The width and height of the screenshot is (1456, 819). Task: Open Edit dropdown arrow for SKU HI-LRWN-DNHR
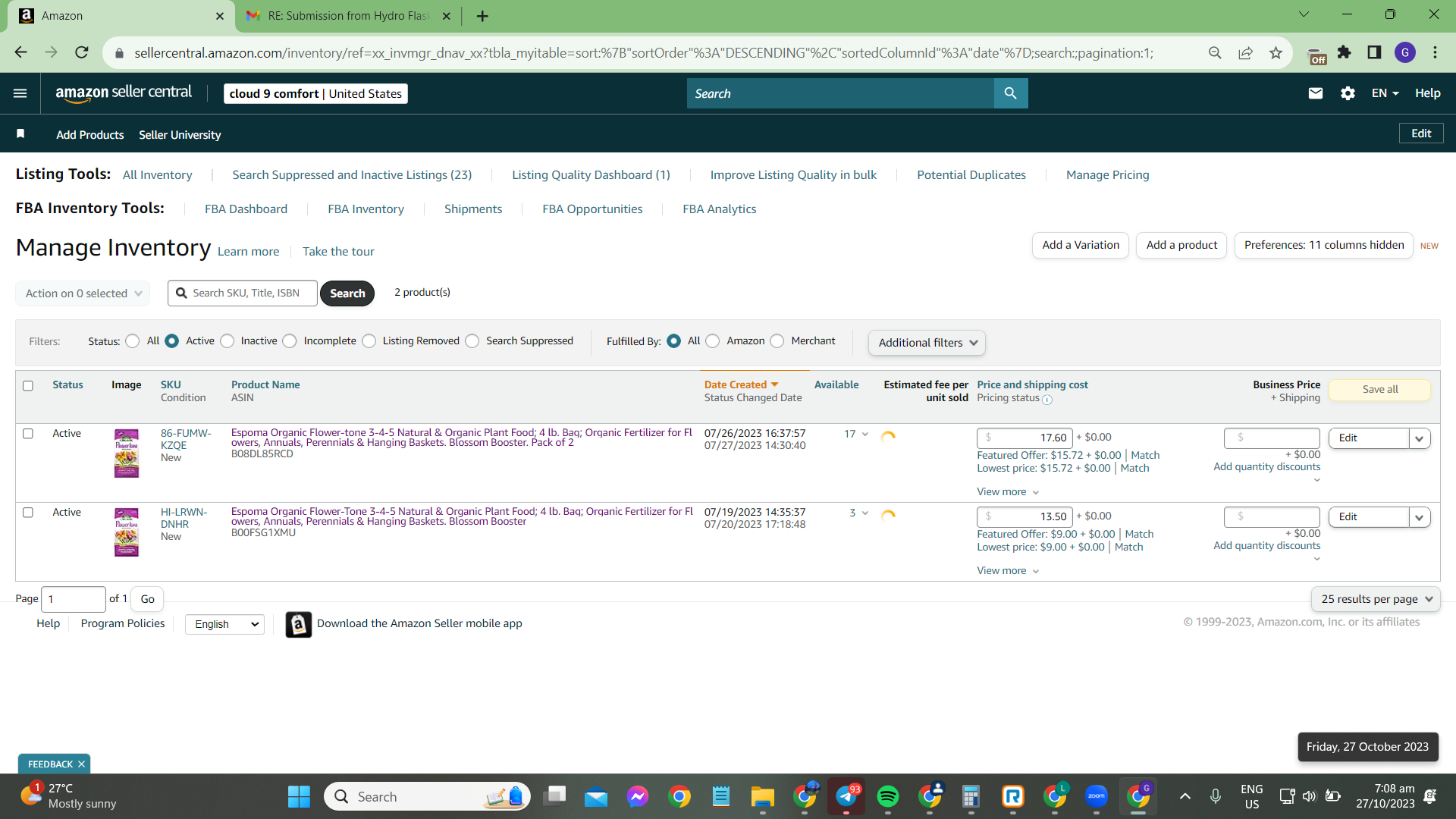coord(1420,517)
